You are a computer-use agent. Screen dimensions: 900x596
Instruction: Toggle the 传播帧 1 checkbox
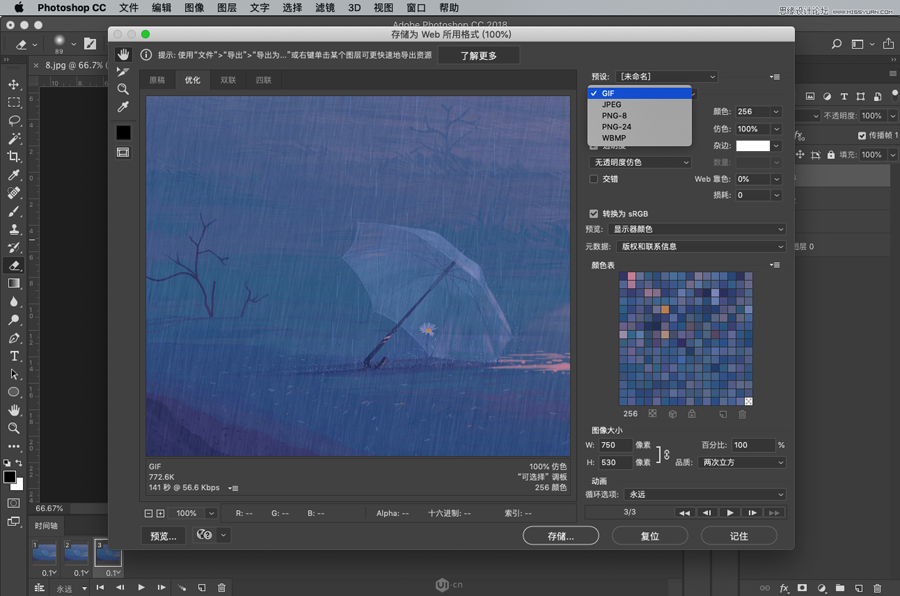point(862,135)
